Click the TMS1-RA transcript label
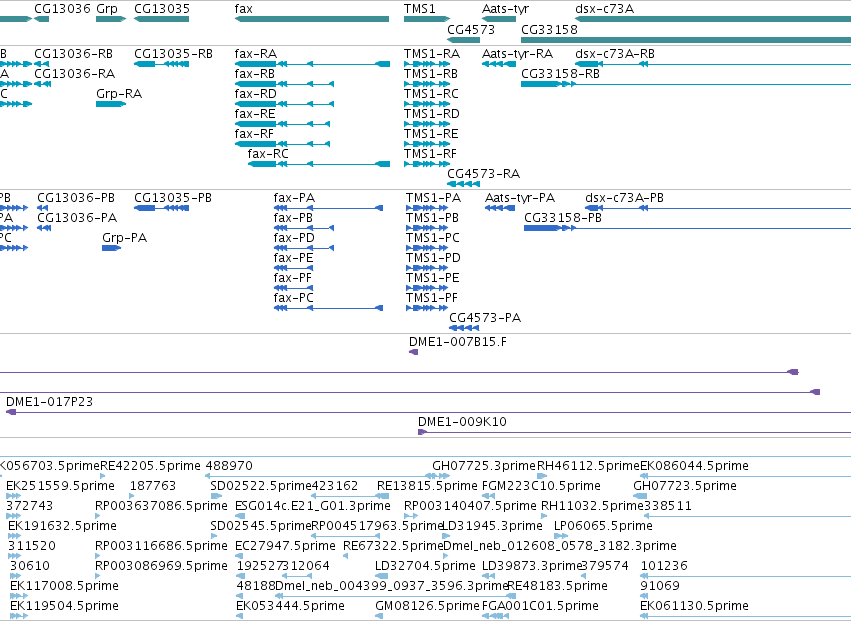Viewport: 851px width, 621px height. click(x=431, y=54)
